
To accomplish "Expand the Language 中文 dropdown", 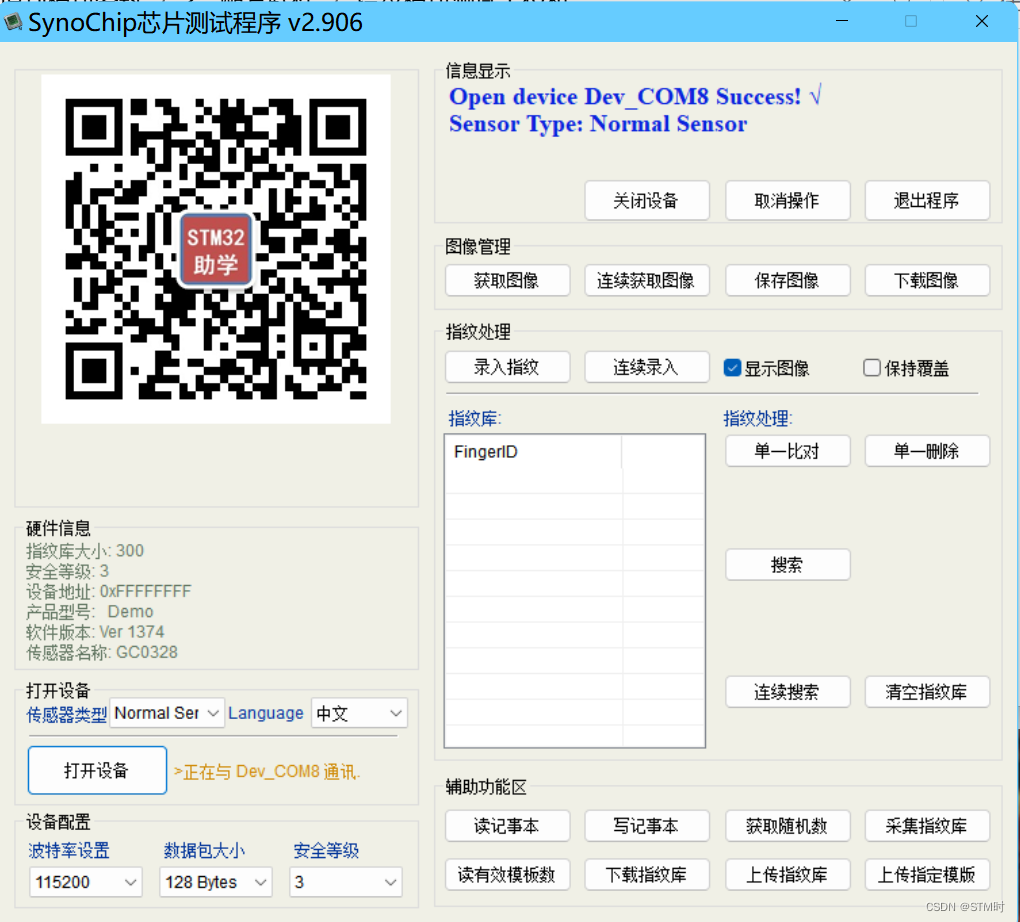I will (359, 714).
